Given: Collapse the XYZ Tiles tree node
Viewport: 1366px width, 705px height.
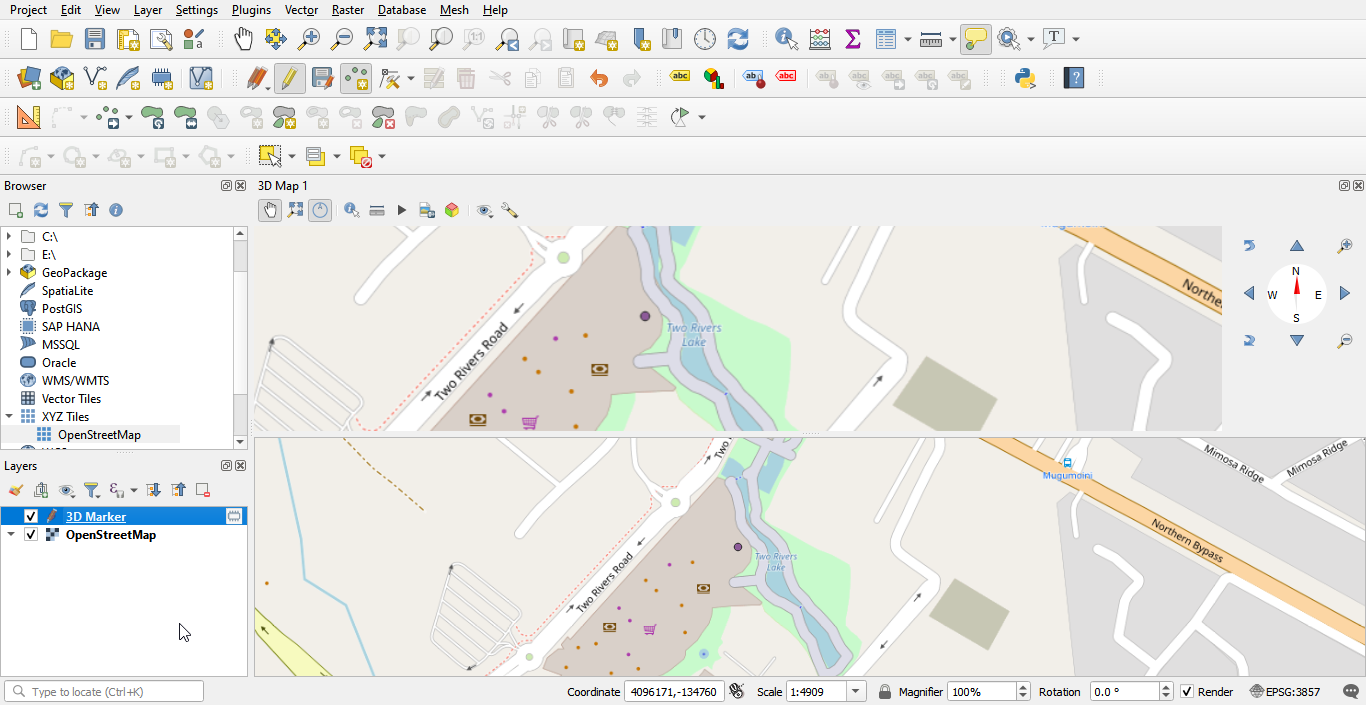Looking at the screenshot, I should point(9,417).
